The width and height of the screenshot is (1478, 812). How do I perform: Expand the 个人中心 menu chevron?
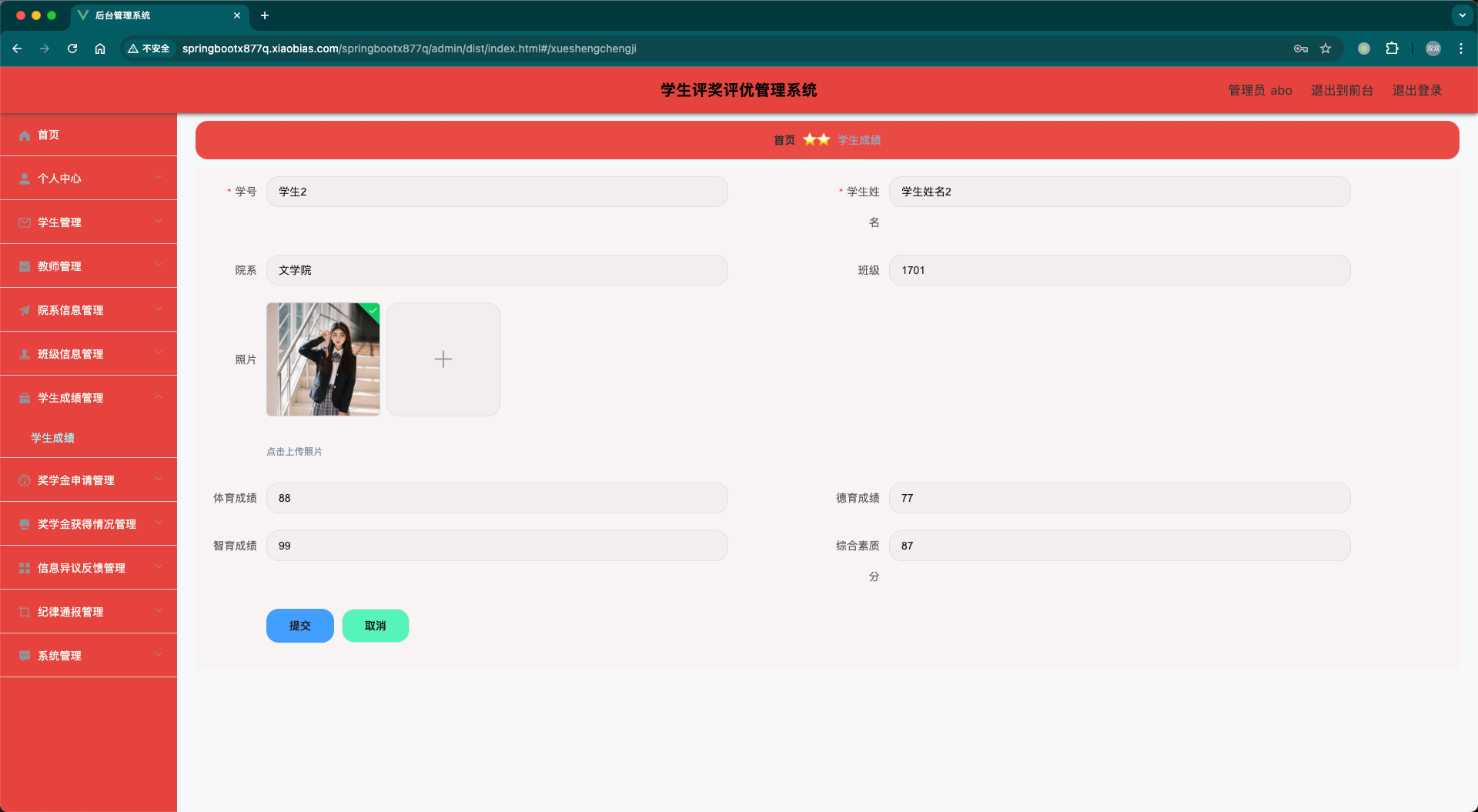(159, 178)
